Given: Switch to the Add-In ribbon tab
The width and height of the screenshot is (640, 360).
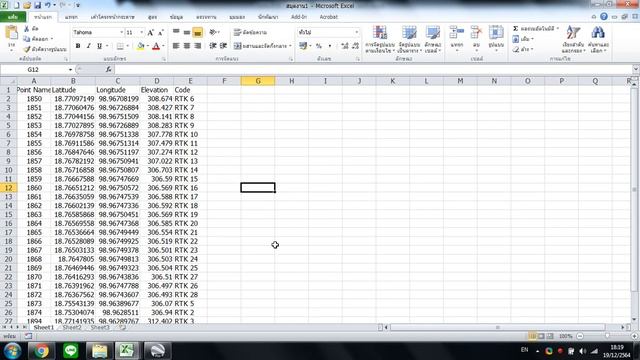Looking at the screenshot, I should (299, 17).
